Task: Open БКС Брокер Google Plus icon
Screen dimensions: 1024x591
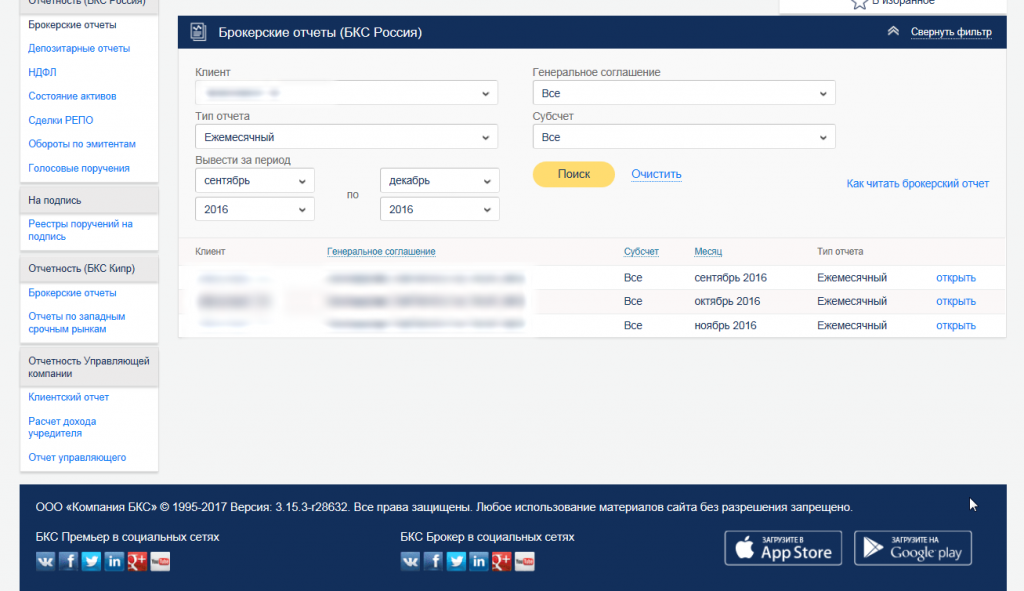Action: pos(502,561)
